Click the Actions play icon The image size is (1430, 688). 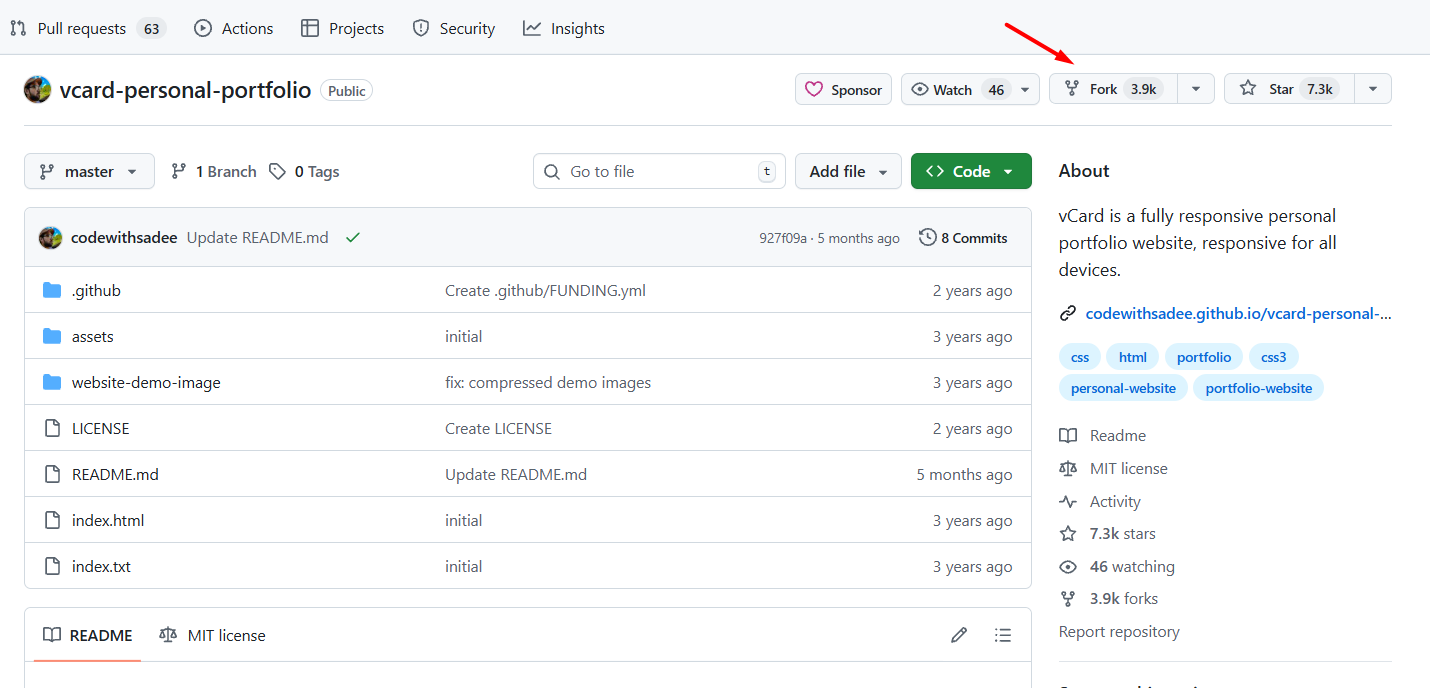pyautogui.click(x=202, y=28)
